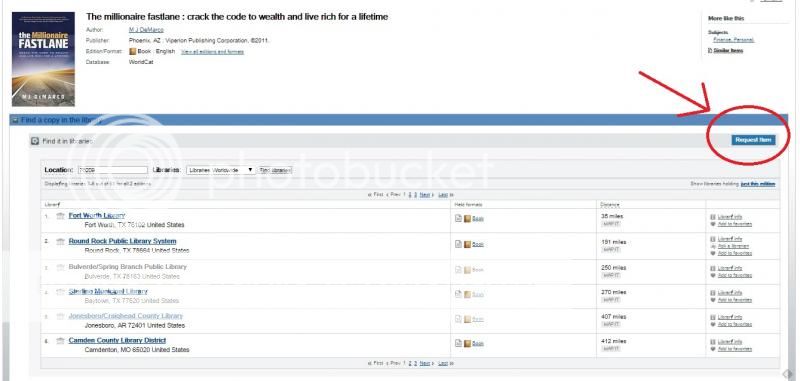Click the Millionaire Fastlane book cover
The height and width of the screenshot is (381, 800).
[43, 59]
